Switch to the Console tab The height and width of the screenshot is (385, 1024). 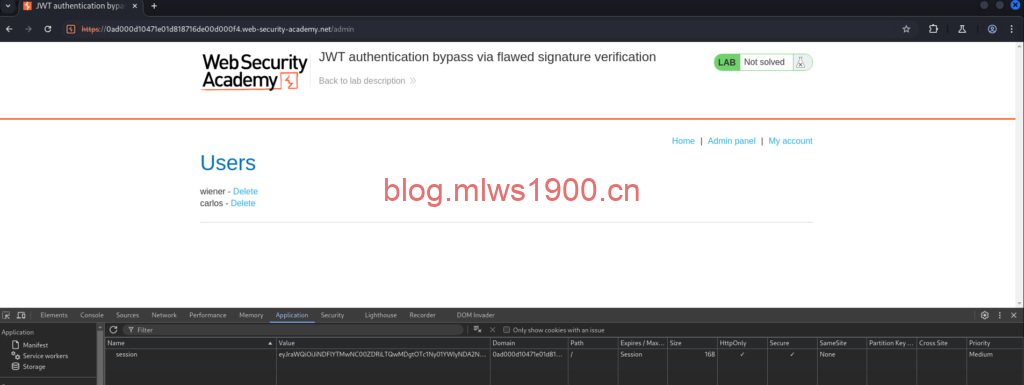[x=92, y=315]
